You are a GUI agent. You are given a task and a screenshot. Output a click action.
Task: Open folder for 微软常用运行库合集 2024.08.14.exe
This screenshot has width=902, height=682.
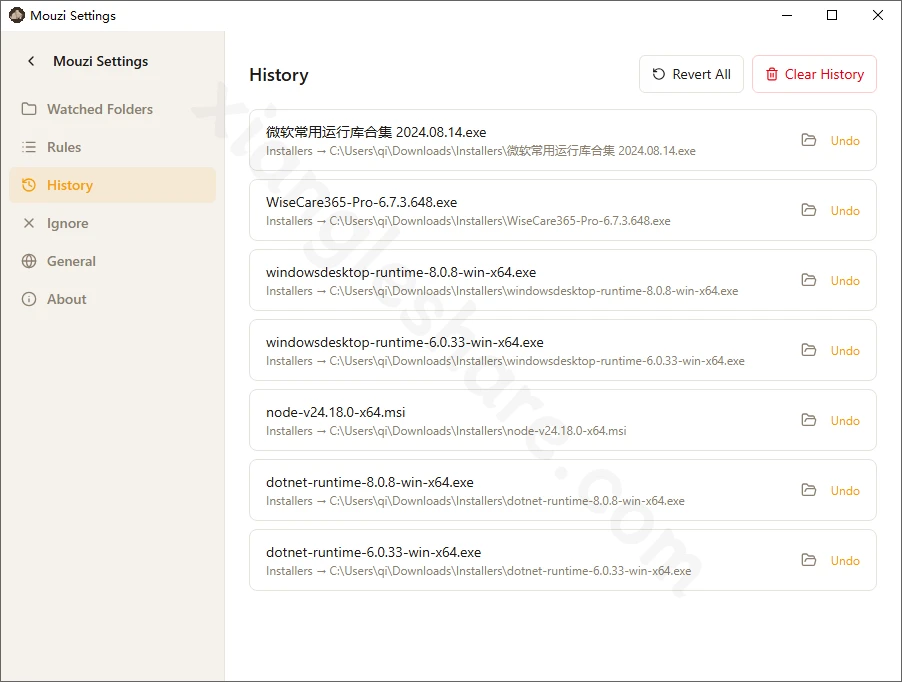809,140
